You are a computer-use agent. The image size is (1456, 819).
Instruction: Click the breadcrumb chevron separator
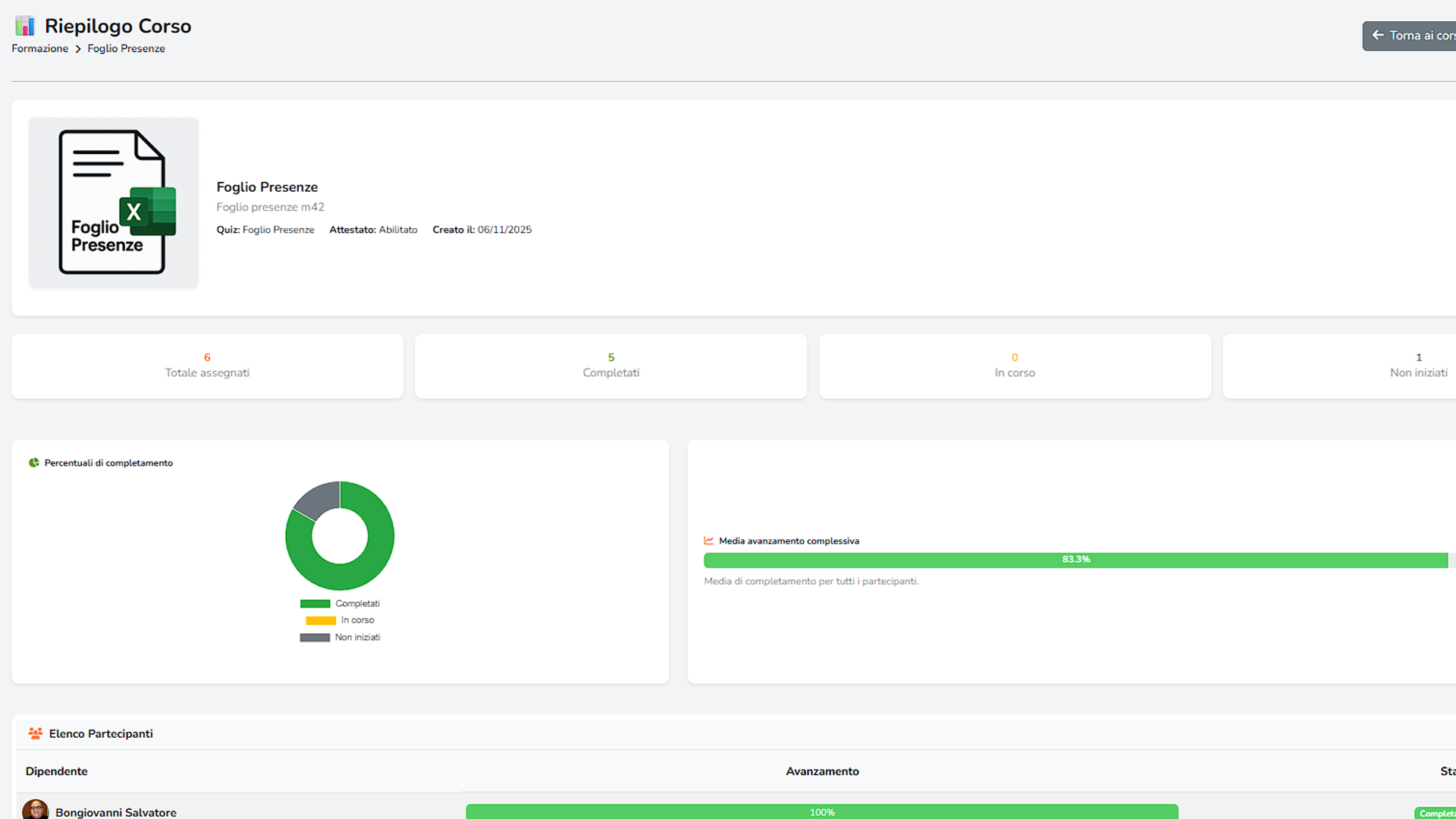[x=77, y=49]
